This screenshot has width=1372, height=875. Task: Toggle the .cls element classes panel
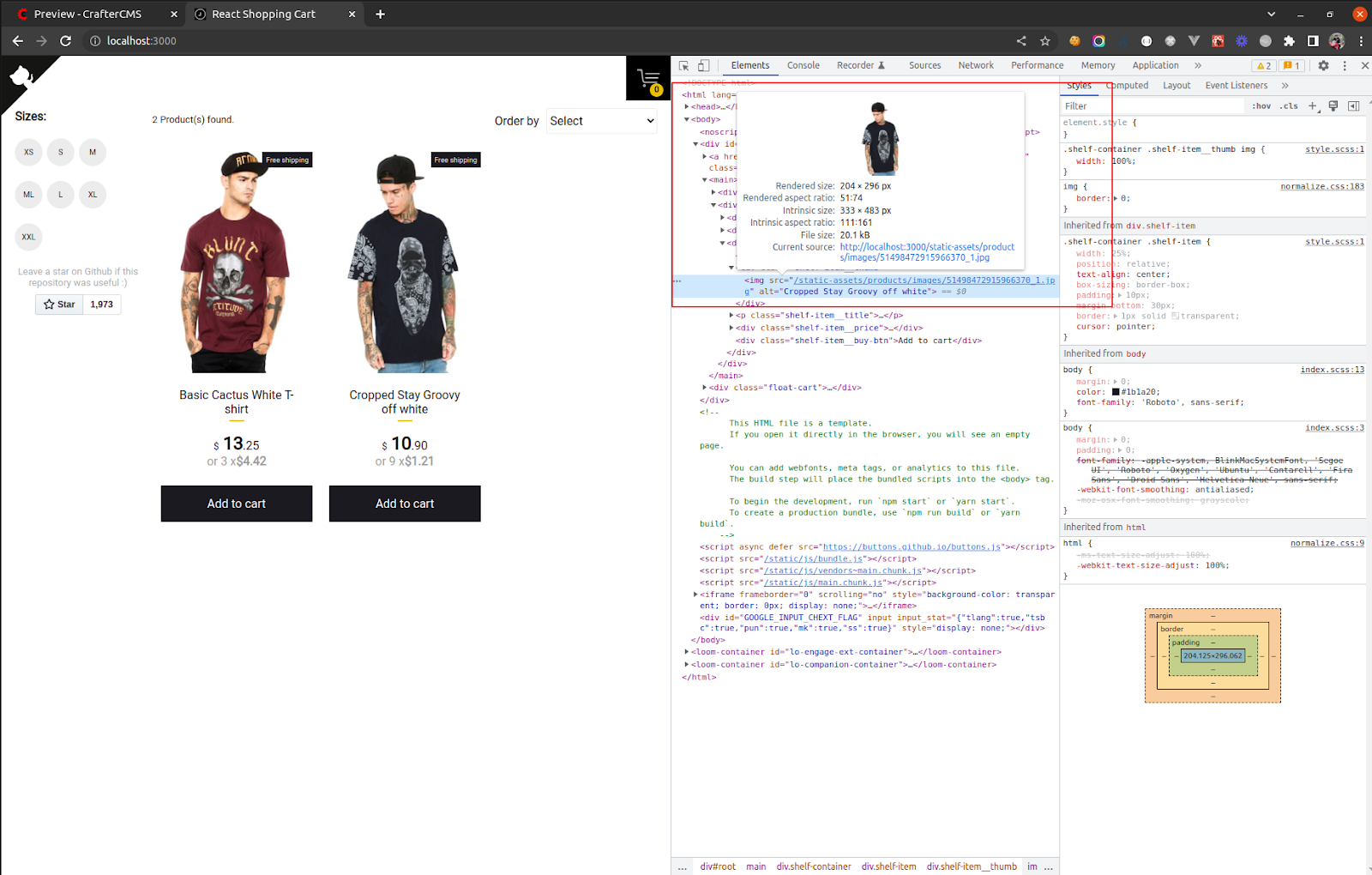(x=1289, y=106)
